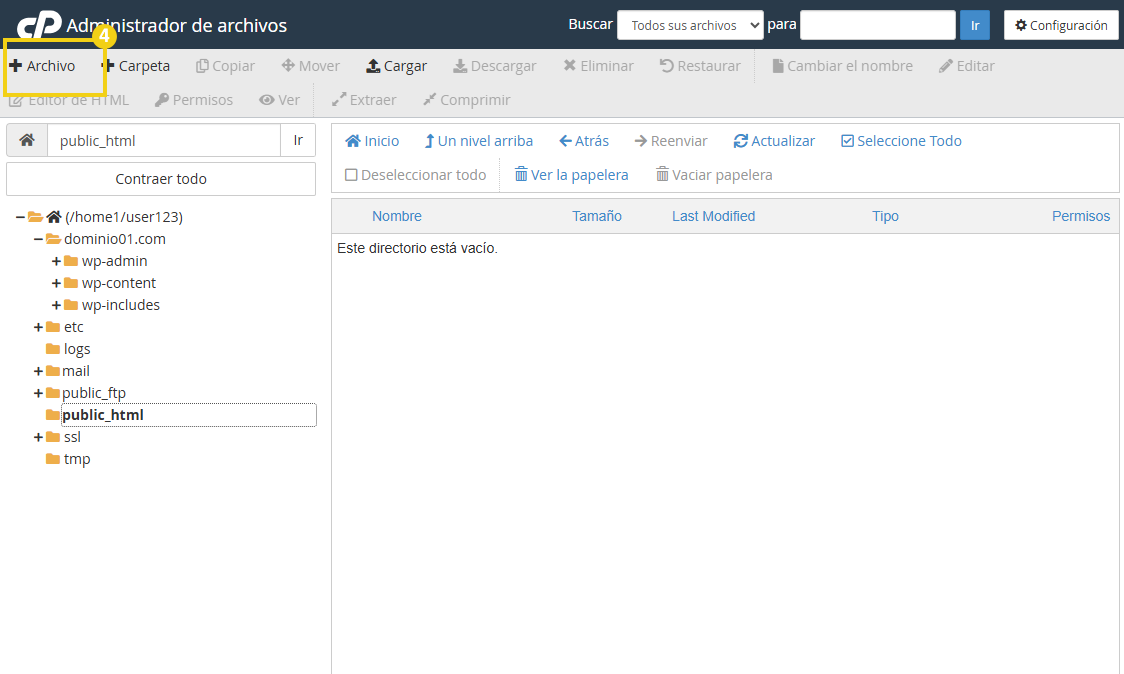Go Un nivel arriba
The image size is (1124, 674).
[479, 141]
